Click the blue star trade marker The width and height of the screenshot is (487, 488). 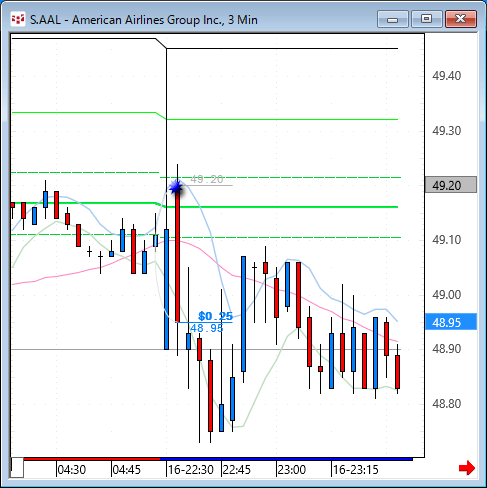coord(176,187)
